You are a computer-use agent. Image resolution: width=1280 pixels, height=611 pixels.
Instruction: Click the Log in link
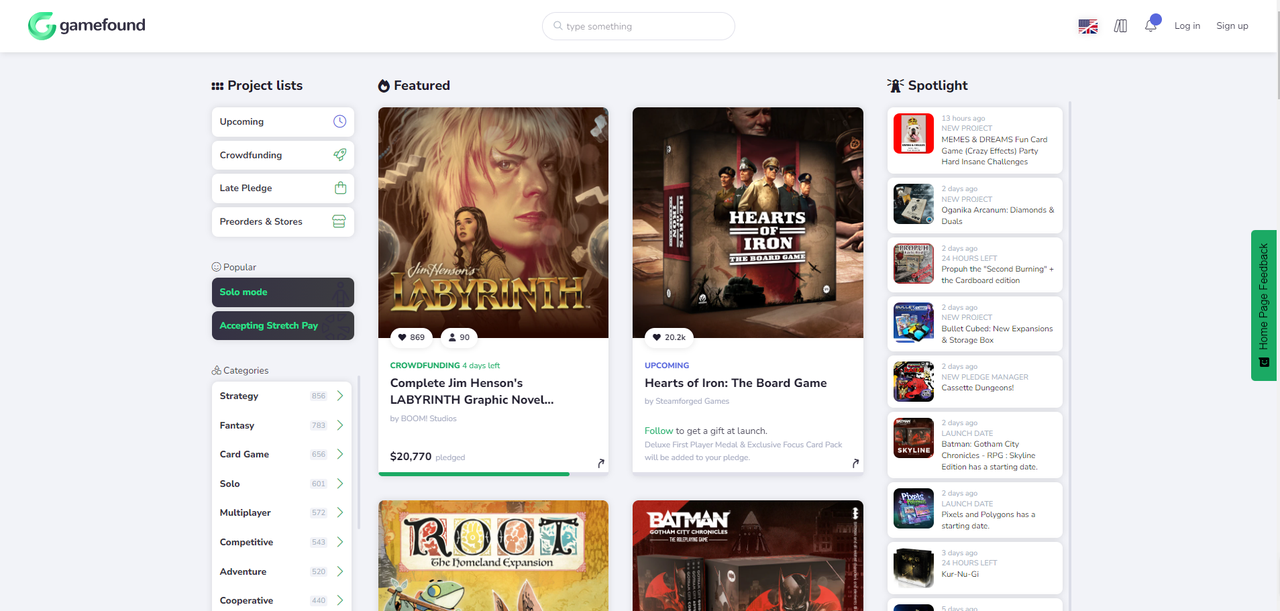(1187, 26)
